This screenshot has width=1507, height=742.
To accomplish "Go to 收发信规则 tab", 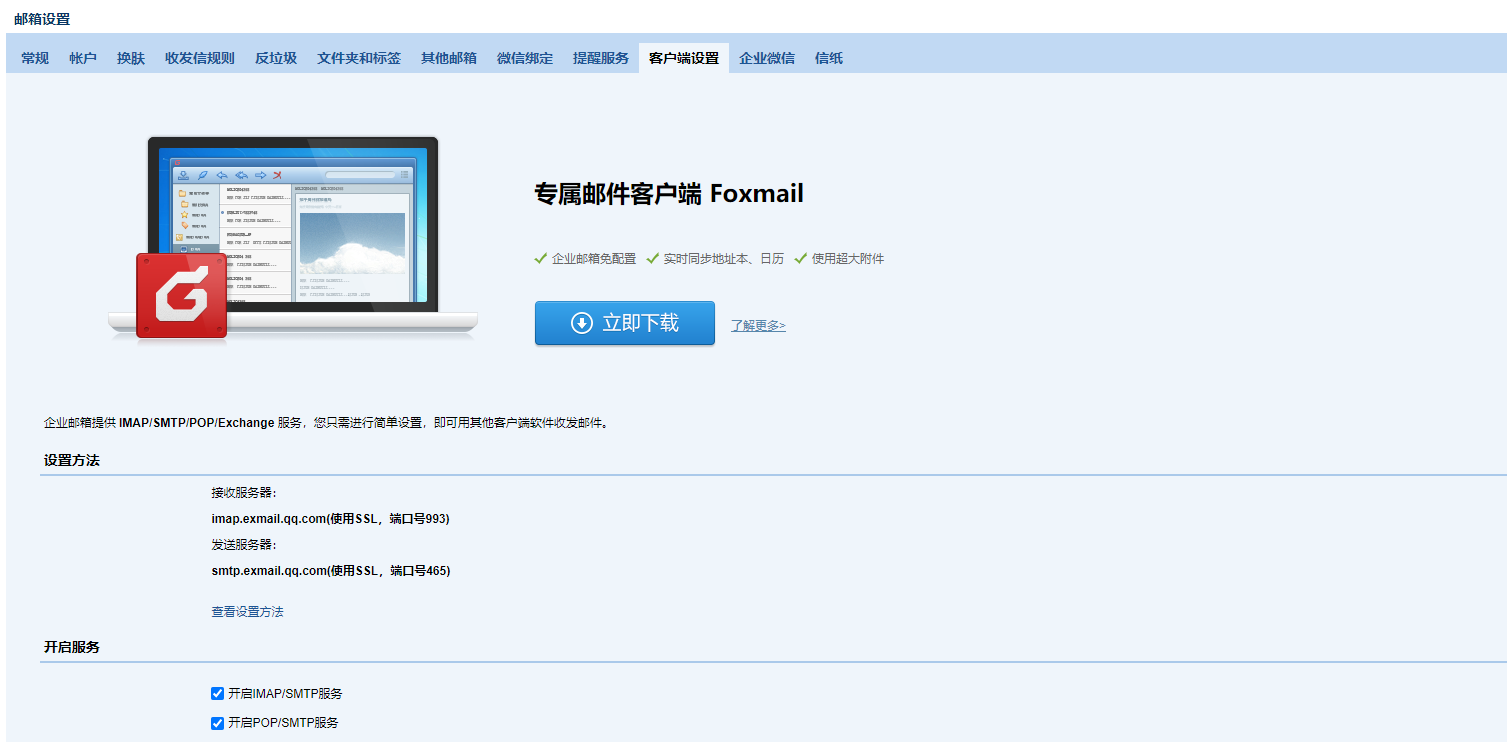I will tap(200, 58).
